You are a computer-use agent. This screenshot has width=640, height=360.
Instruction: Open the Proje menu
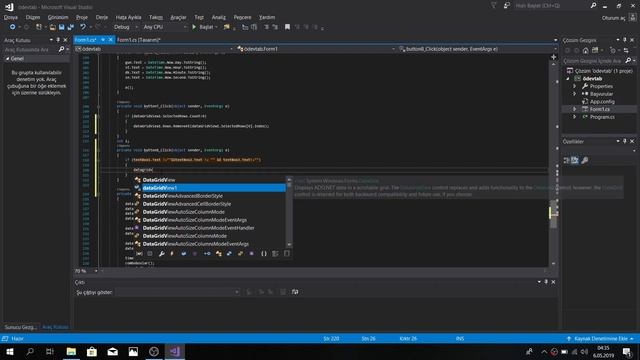82,18
